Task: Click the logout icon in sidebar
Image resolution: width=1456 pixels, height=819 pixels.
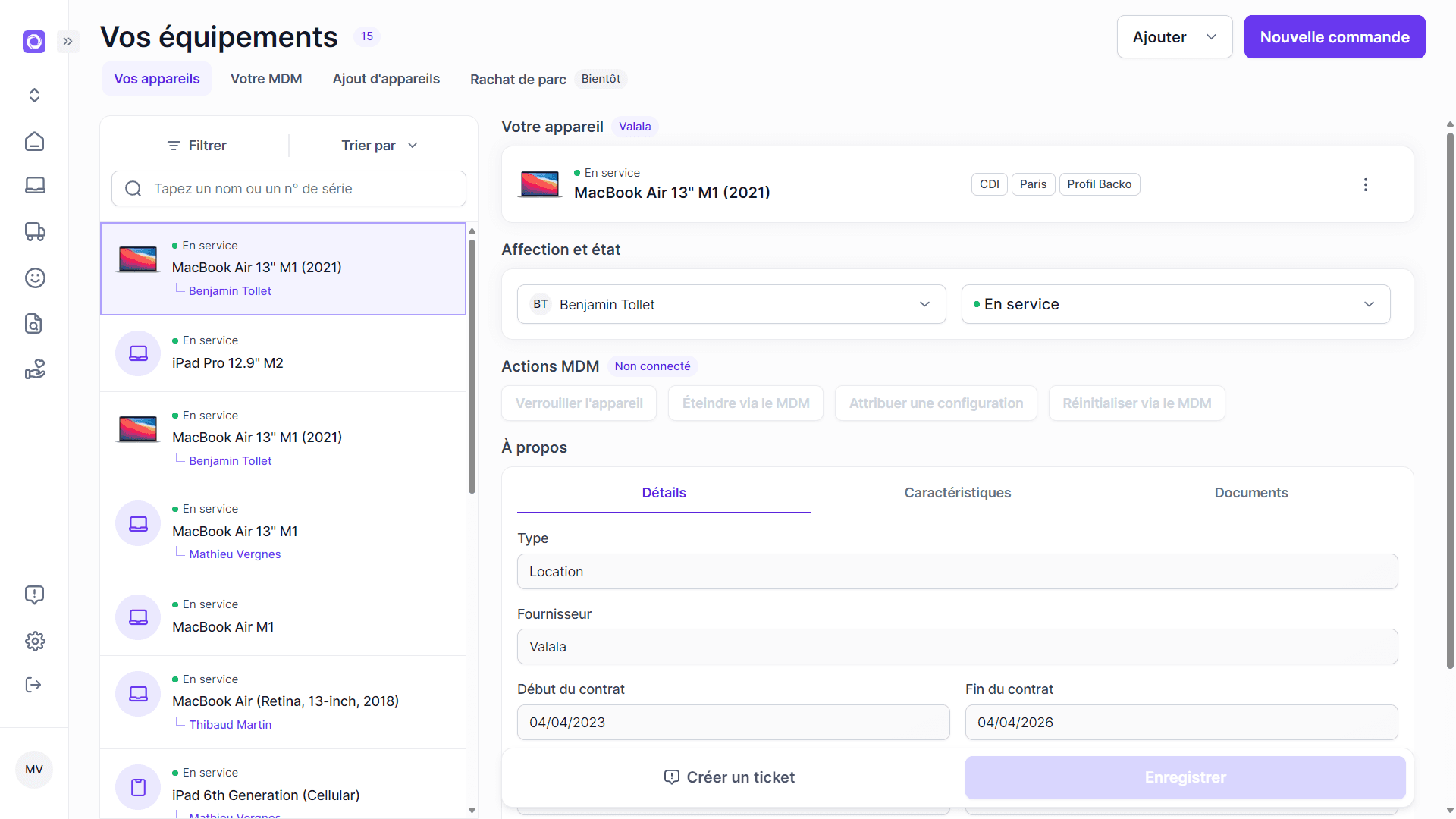Action: coord(33,685)
